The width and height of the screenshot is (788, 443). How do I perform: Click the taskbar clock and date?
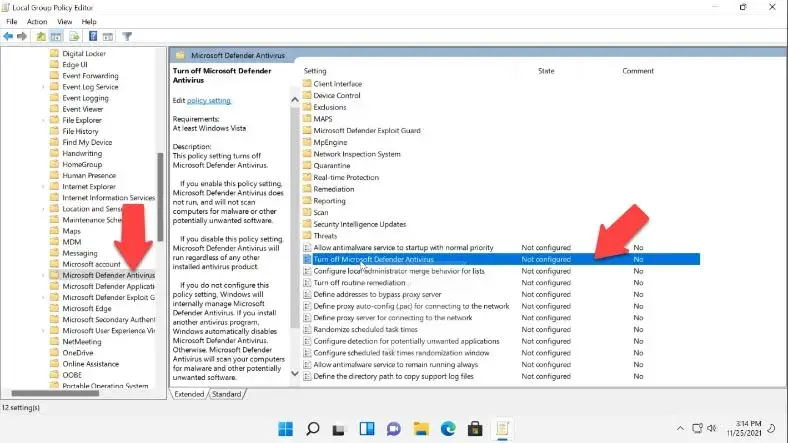(x=744, y=428)
